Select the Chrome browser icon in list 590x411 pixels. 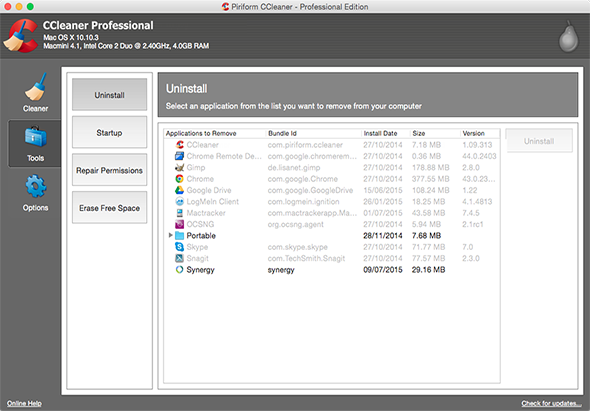click(180, 179)
